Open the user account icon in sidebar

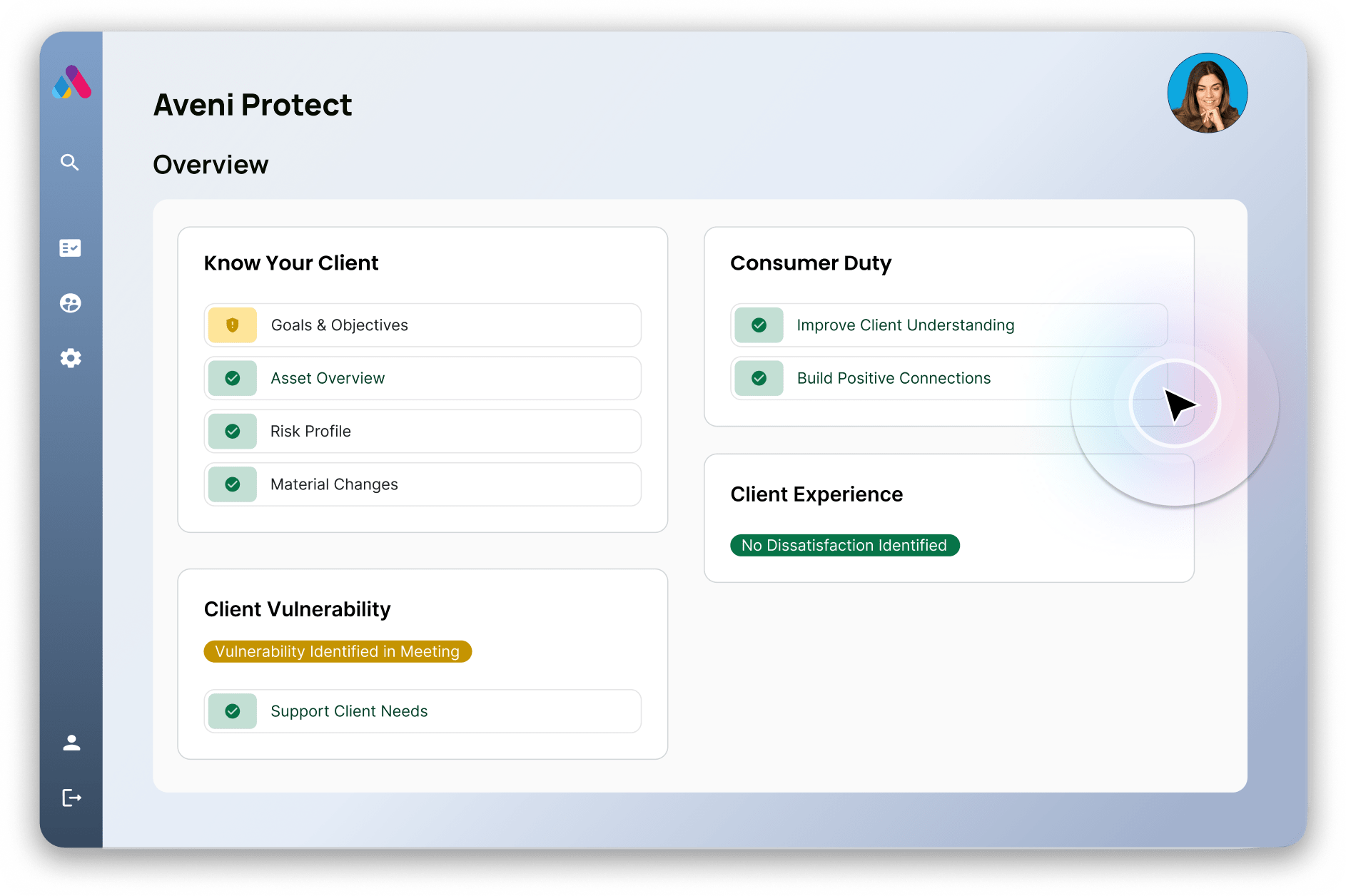(71, 743)
